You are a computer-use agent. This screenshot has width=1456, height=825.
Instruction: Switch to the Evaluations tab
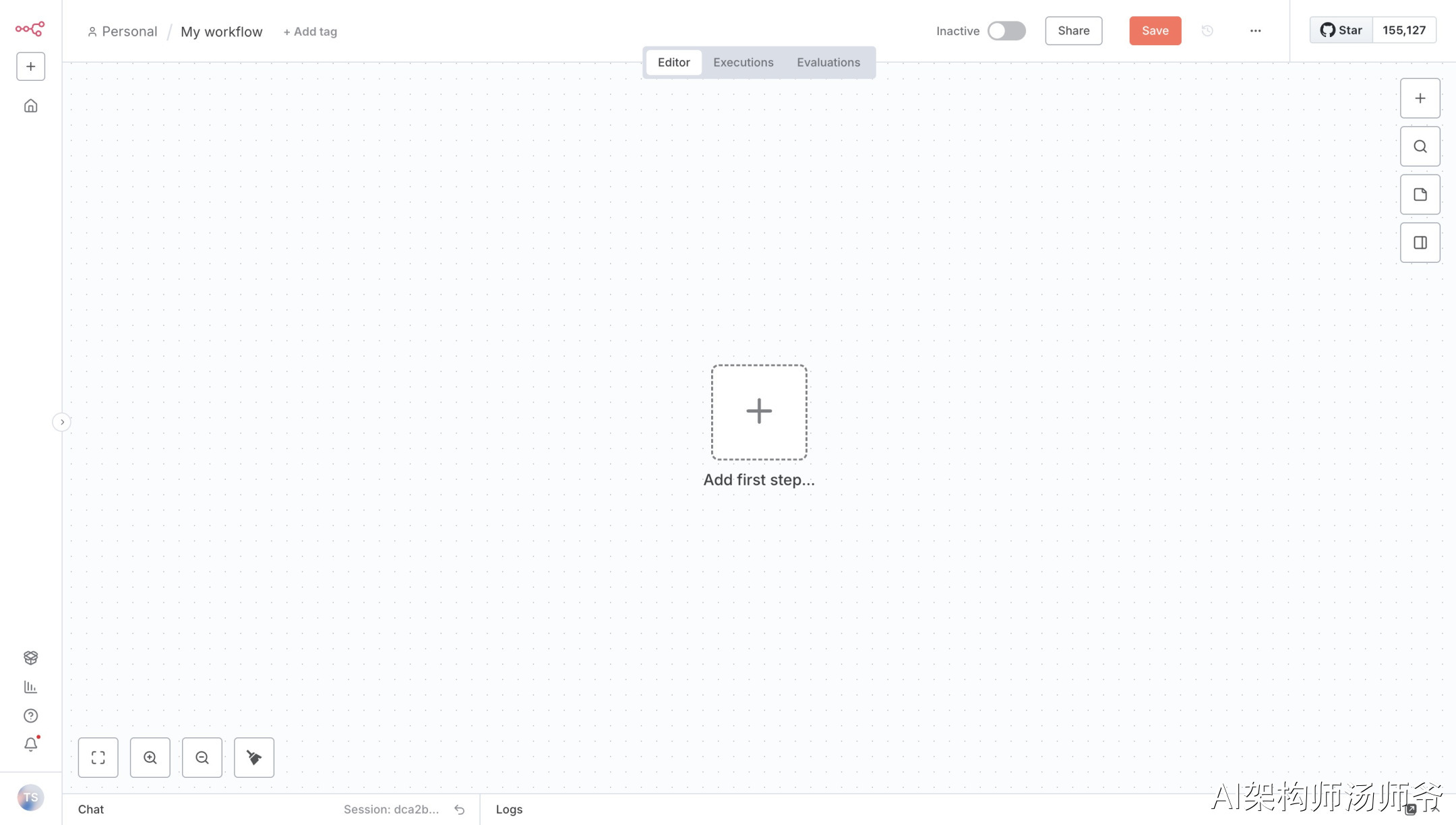828,63
